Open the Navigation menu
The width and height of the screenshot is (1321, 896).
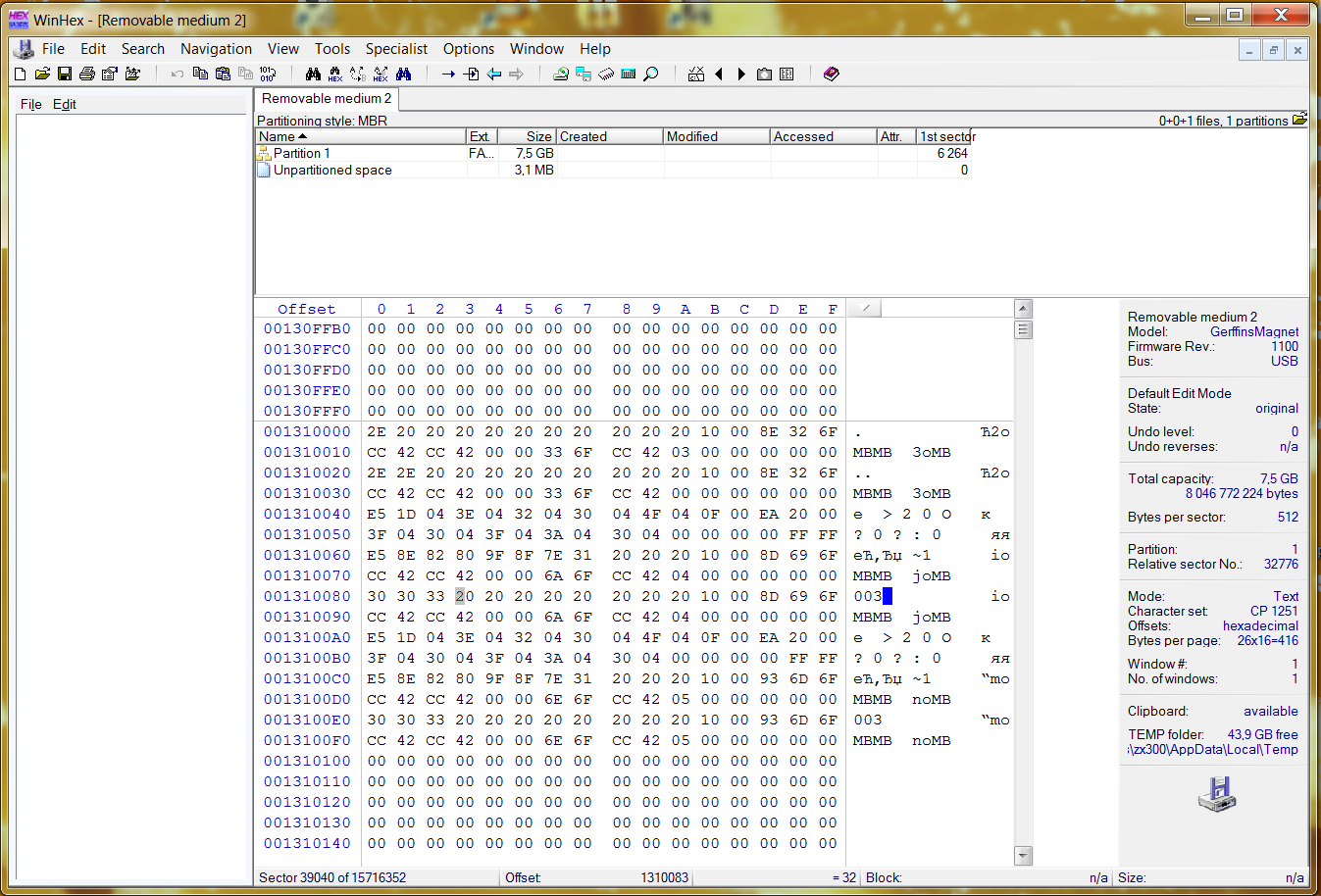click(216, 49)
